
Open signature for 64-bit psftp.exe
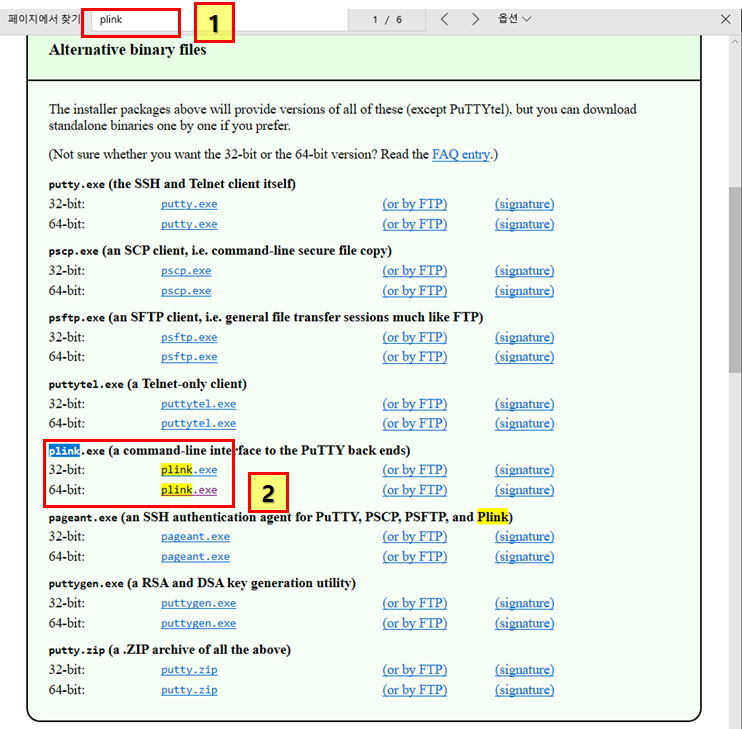coord(524,357)
